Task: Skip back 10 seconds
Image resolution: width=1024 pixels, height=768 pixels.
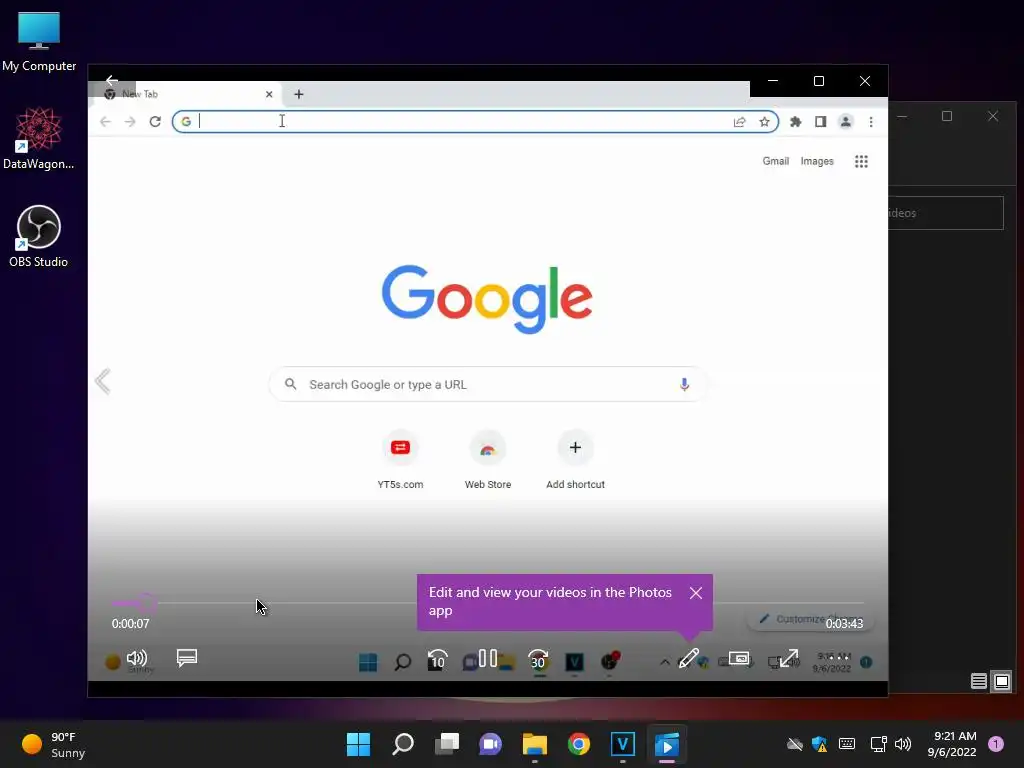Action: [438, 660]
